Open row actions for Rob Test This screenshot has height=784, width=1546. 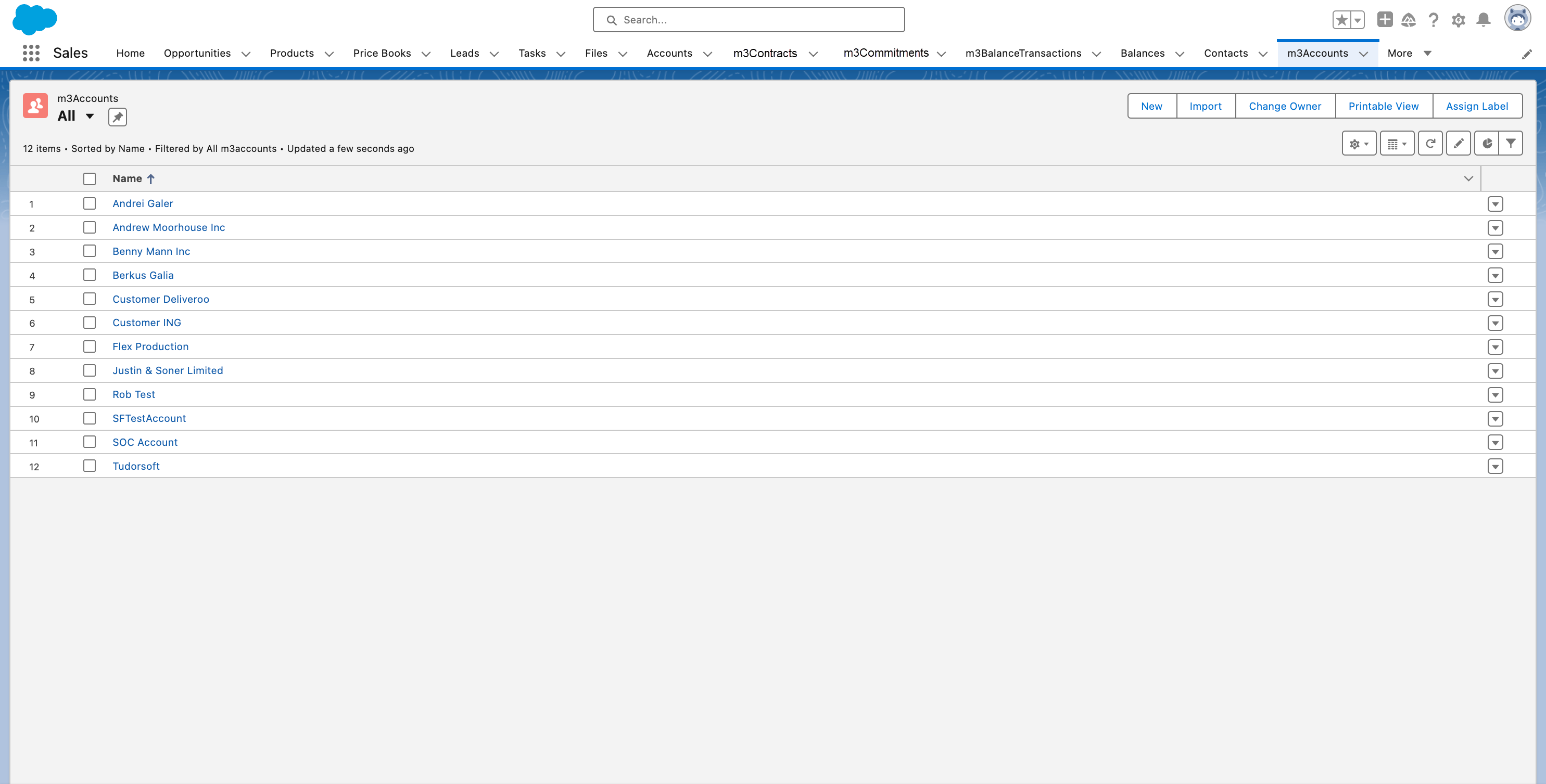[x=1495, y=395]
